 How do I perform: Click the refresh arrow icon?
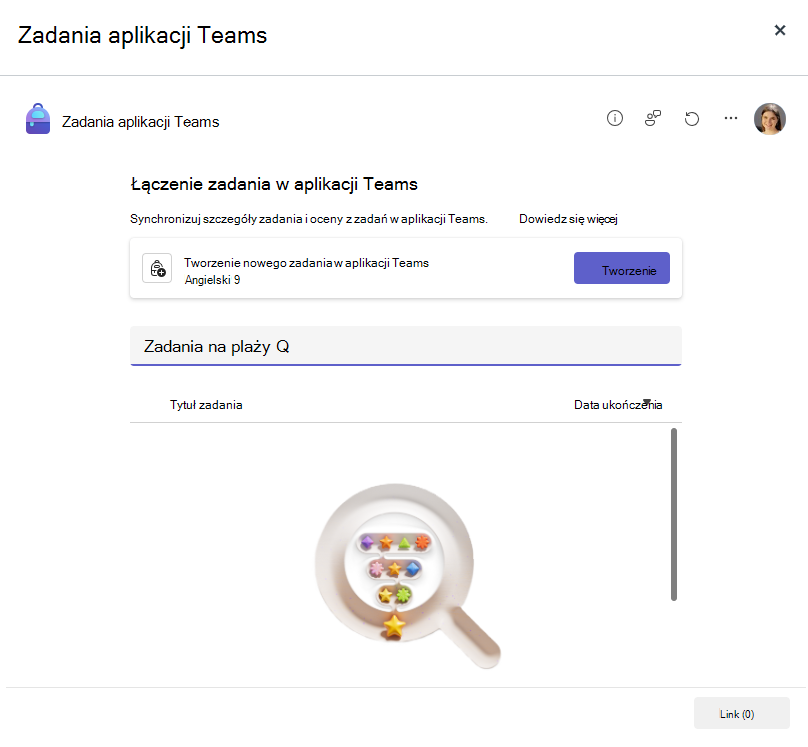click(x=692, y=119)
